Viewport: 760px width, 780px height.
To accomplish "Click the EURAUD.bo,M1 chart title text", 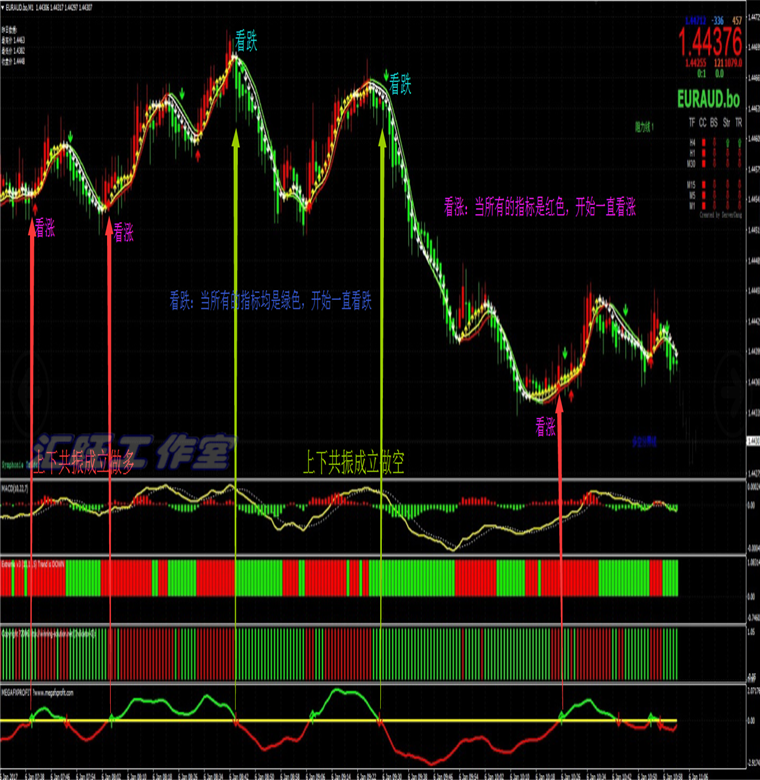I will tap(20, 7).
